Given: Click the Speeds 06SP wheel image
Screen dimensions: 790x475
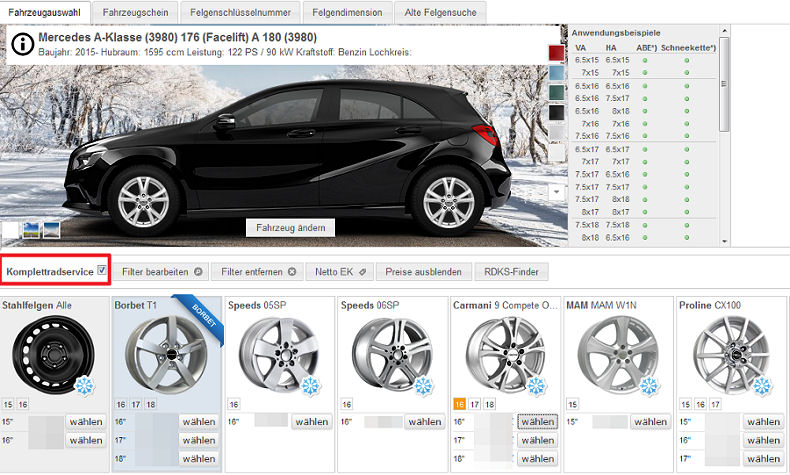Looking at the screenshot, I should click(392, 355).
